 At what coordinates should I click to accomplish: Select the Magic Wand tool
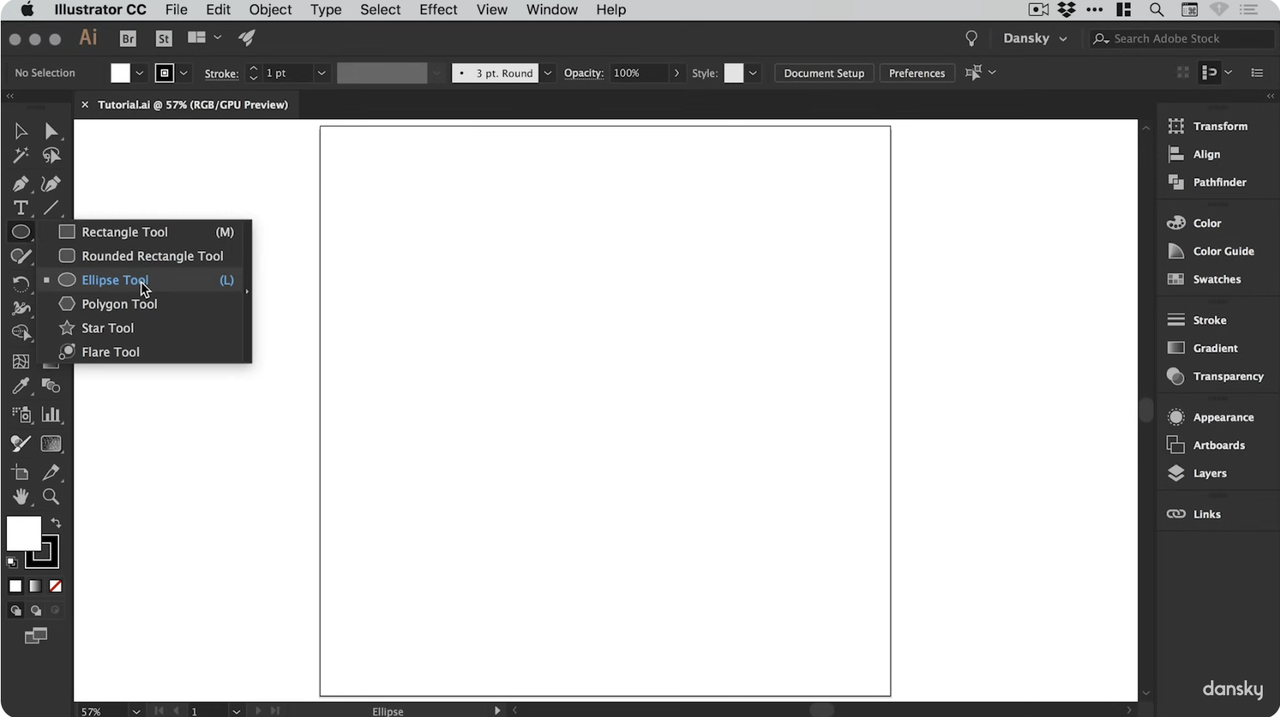click(x=20, y=155)
